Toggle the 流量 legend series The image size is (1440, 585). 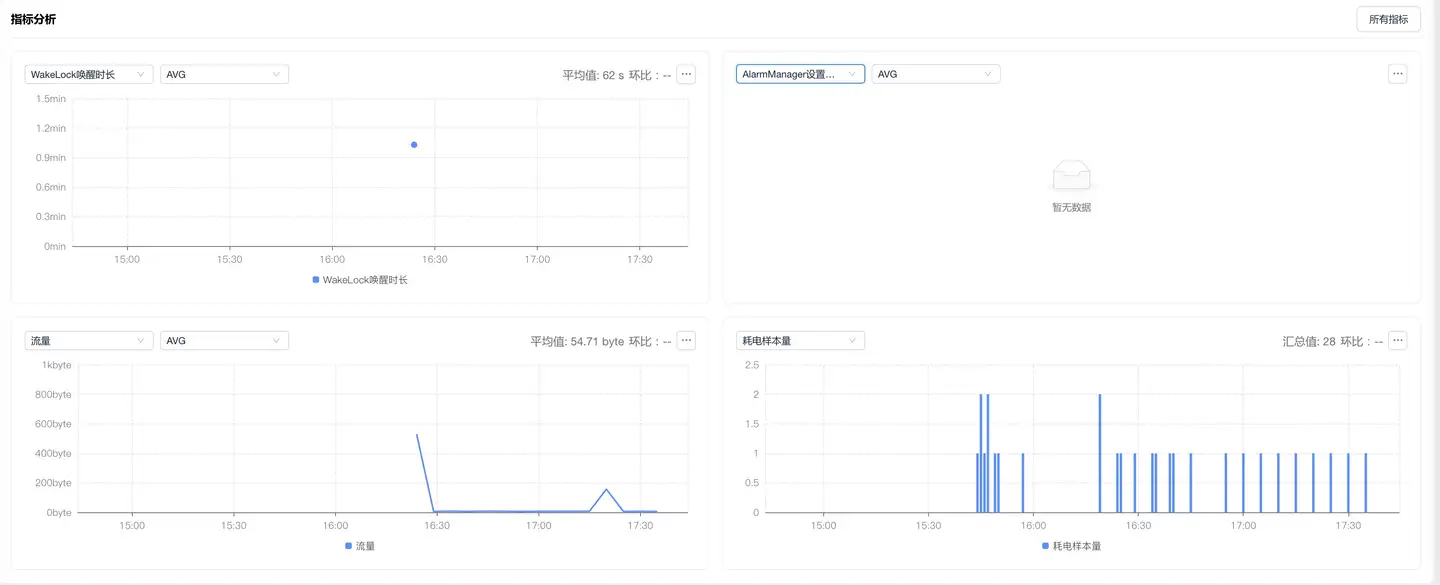[x=360, y=546]
